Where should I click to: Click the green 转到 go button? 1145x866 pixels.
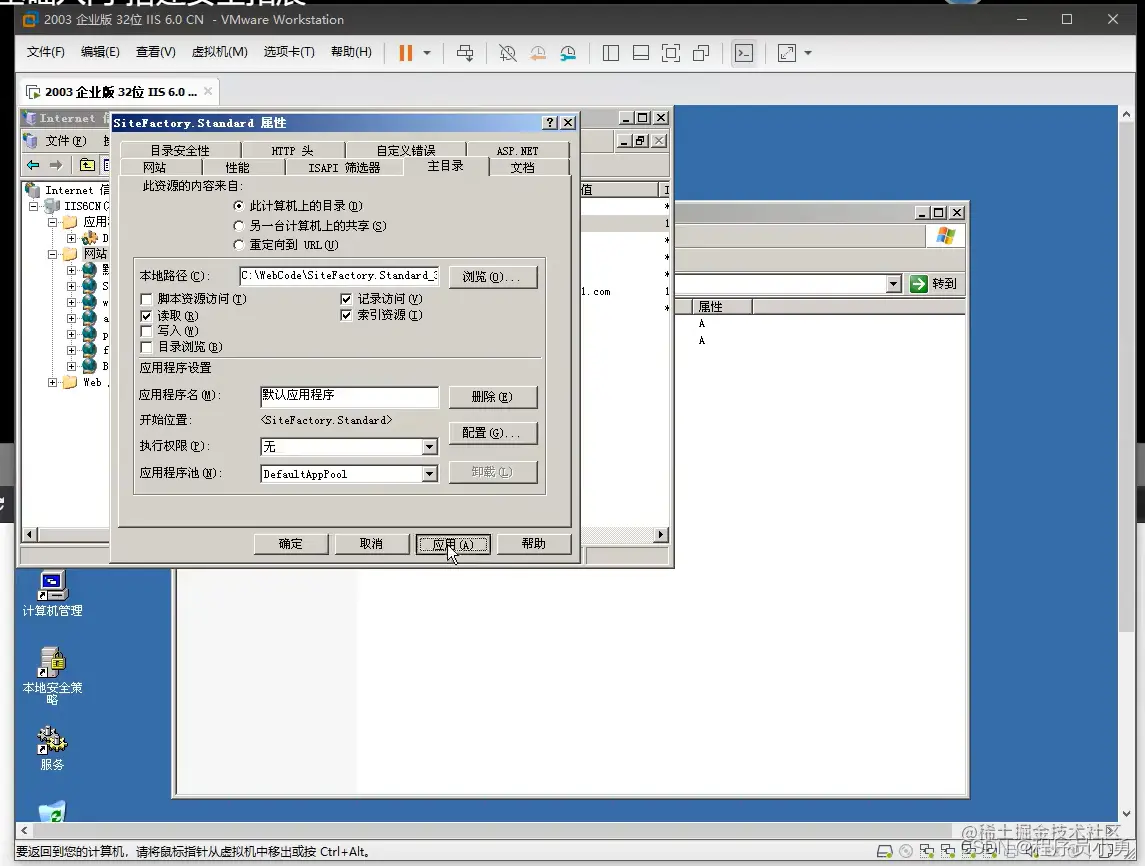(x=933, y=283)
